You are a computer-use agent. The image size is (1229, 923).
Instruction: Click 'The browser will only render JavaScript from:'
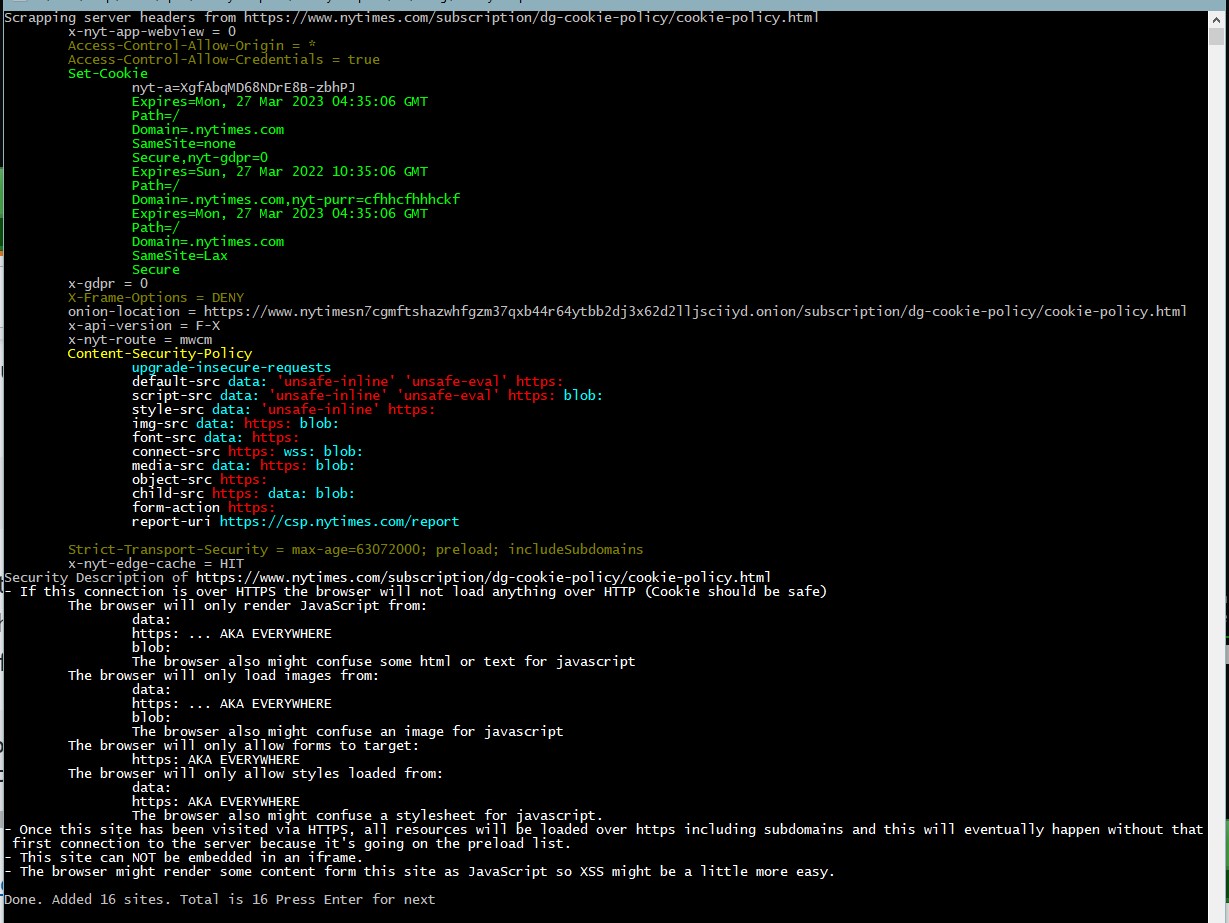coord(248,605)
